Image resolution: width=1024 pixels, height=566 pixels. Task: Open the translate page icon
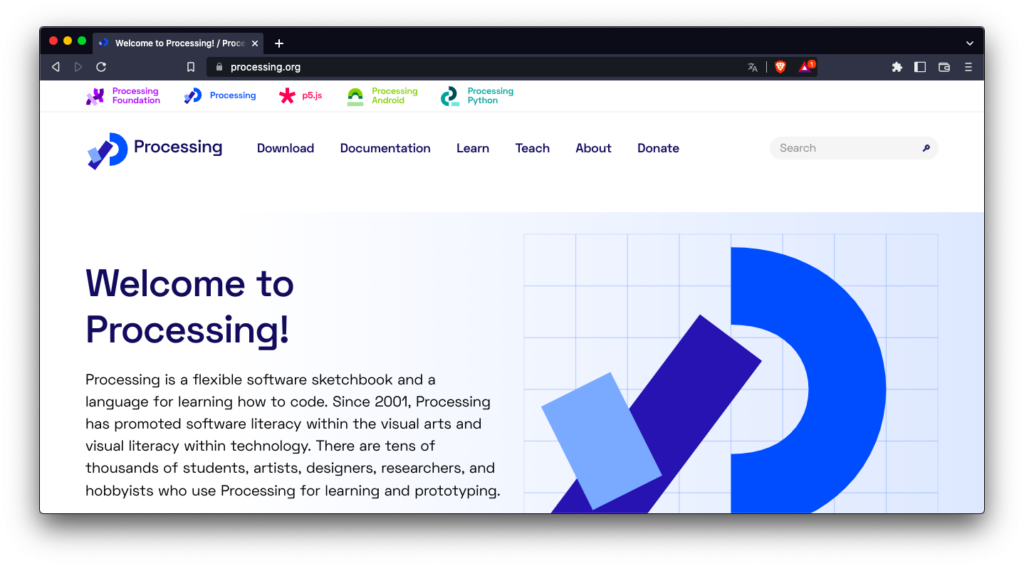[x=752, y=67]
